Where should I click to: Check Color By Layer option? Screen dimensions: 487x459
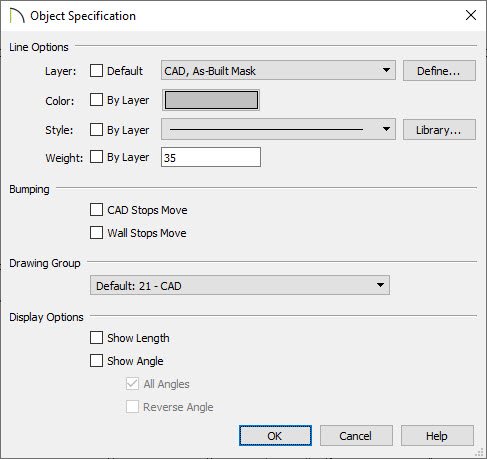[96, 100]
